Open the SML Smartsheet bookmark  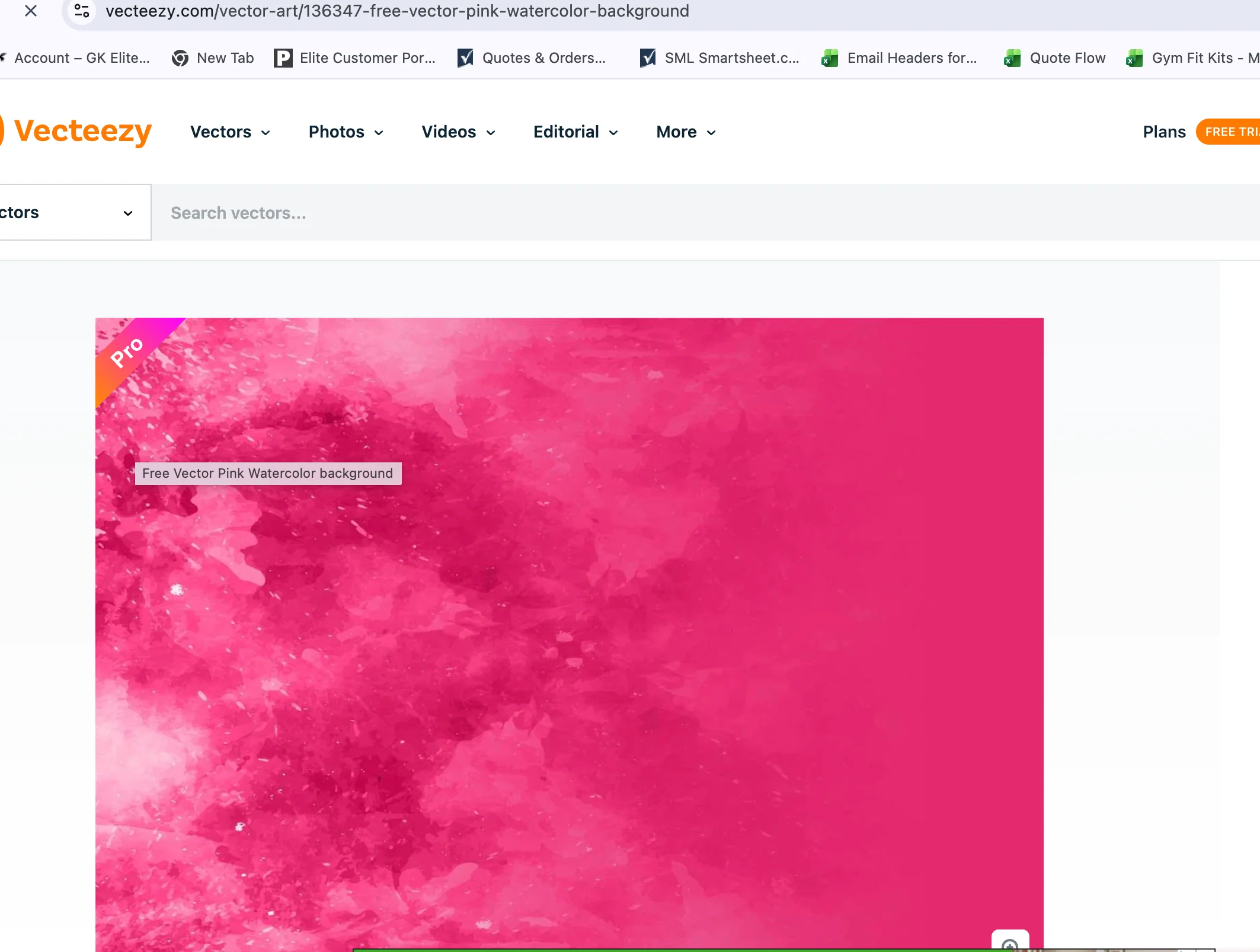click(x=719, y=58)
